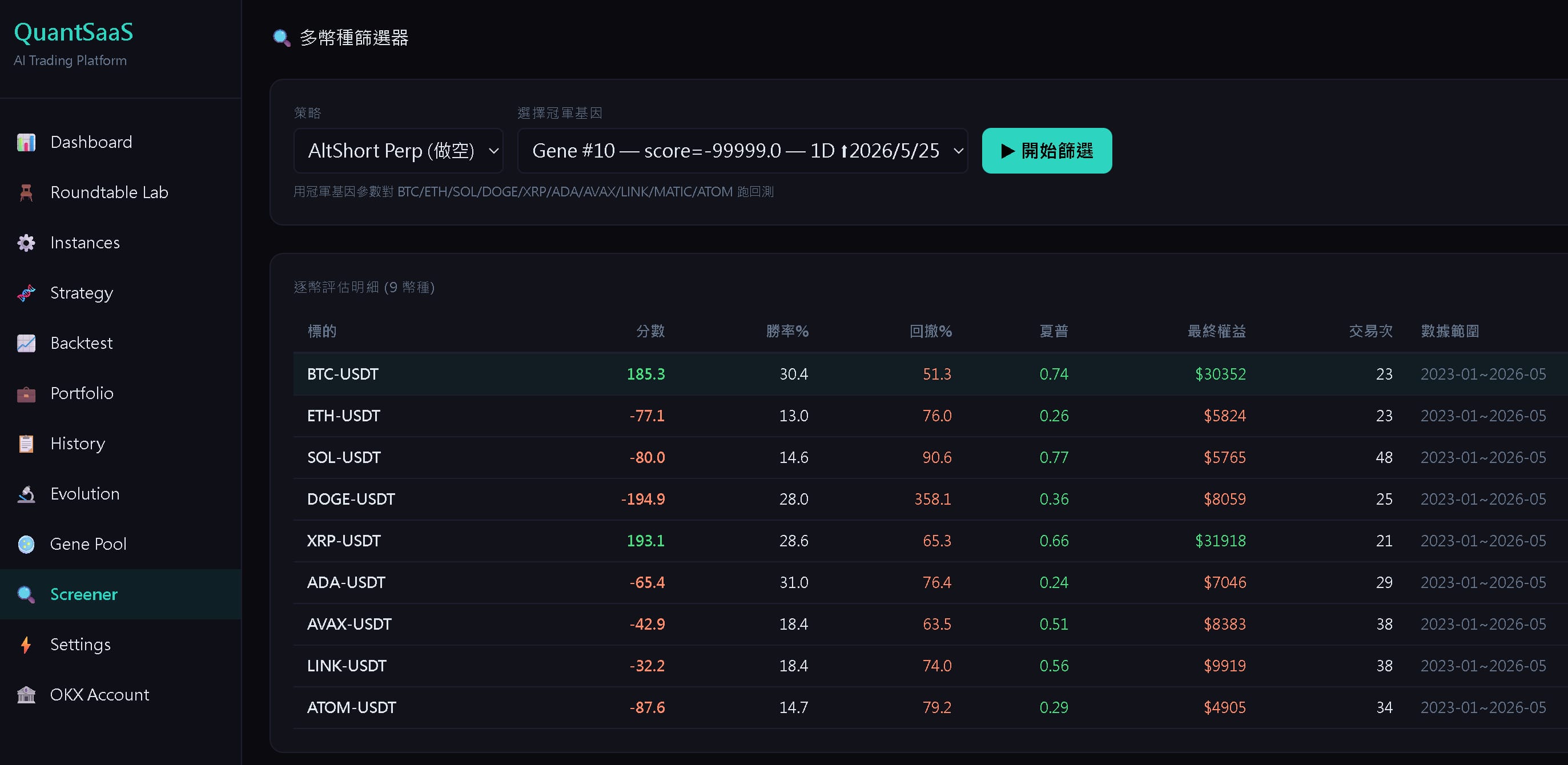Screen dimensions: 1568x765
Task: Select the LINK-USDT row symbol
Action: 347,666
